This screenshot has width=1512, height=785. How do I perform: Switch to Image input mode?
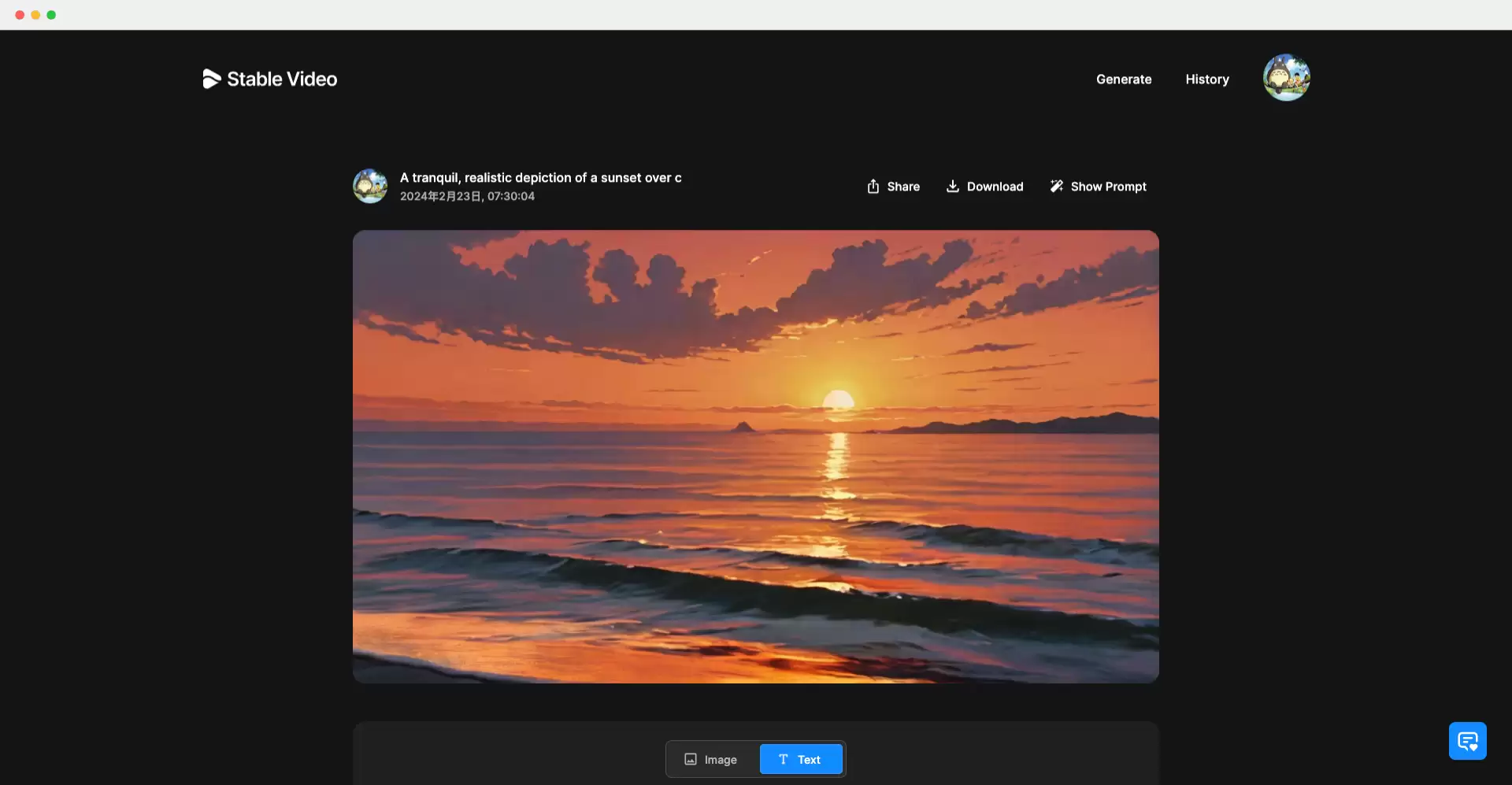pyautogui.click(x=712, y=760)
